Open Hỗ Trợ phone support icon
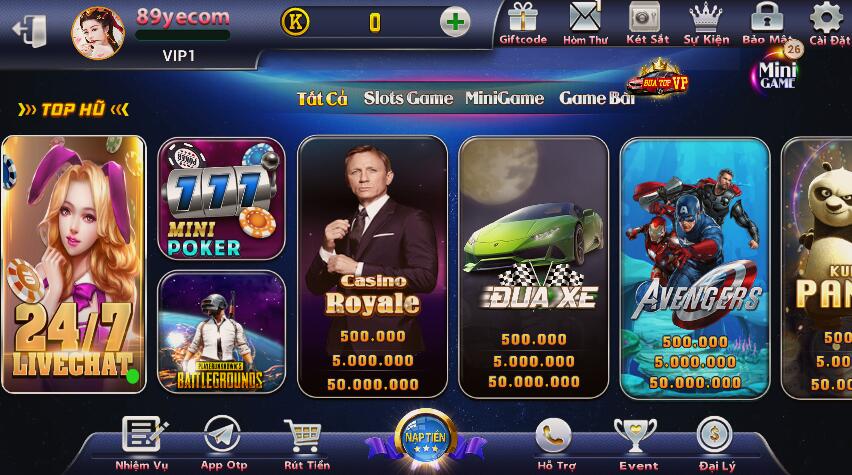 [553, 435]
